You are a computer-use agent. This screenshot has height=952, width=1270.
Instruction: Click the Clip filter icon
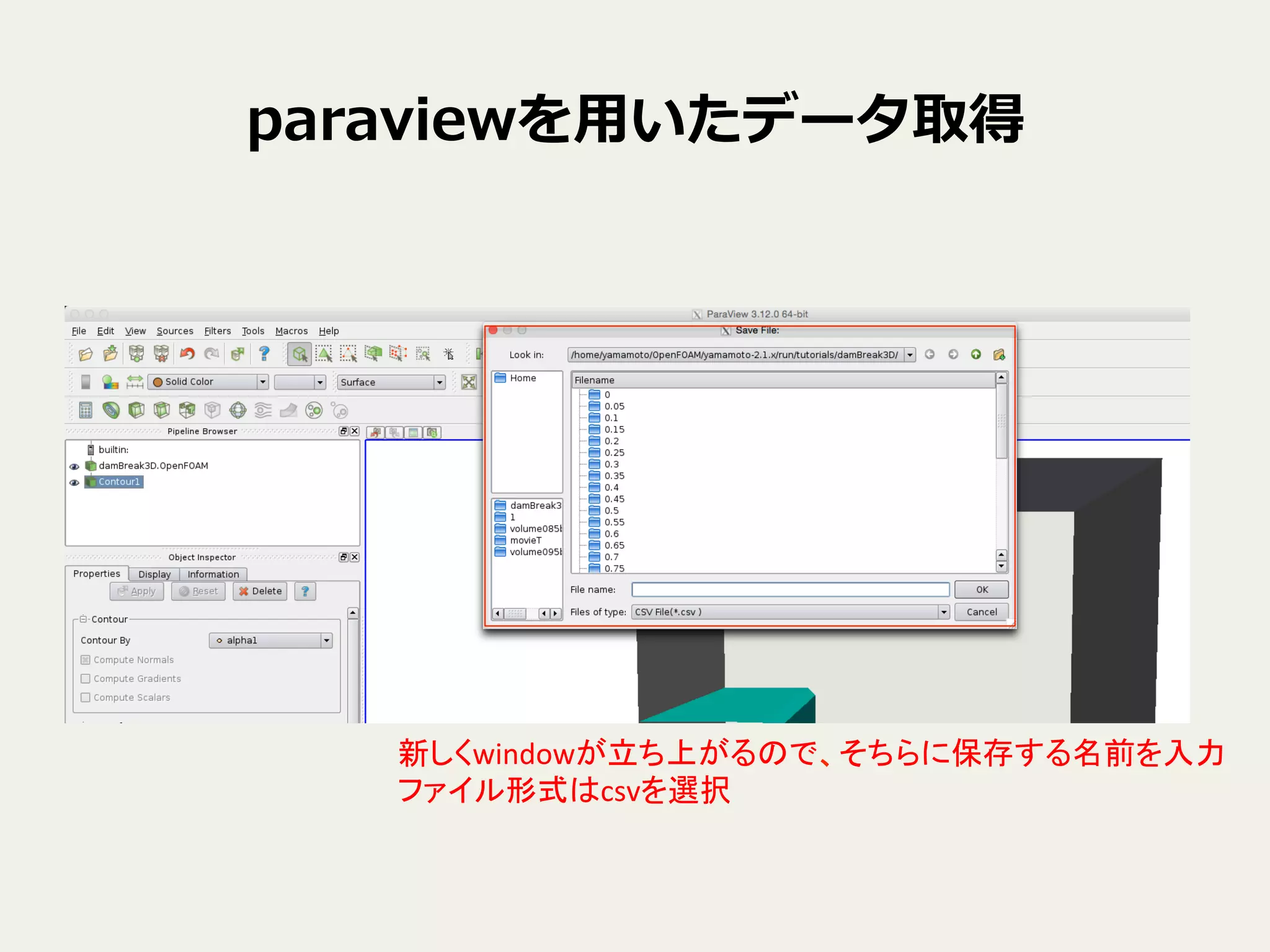136,410
